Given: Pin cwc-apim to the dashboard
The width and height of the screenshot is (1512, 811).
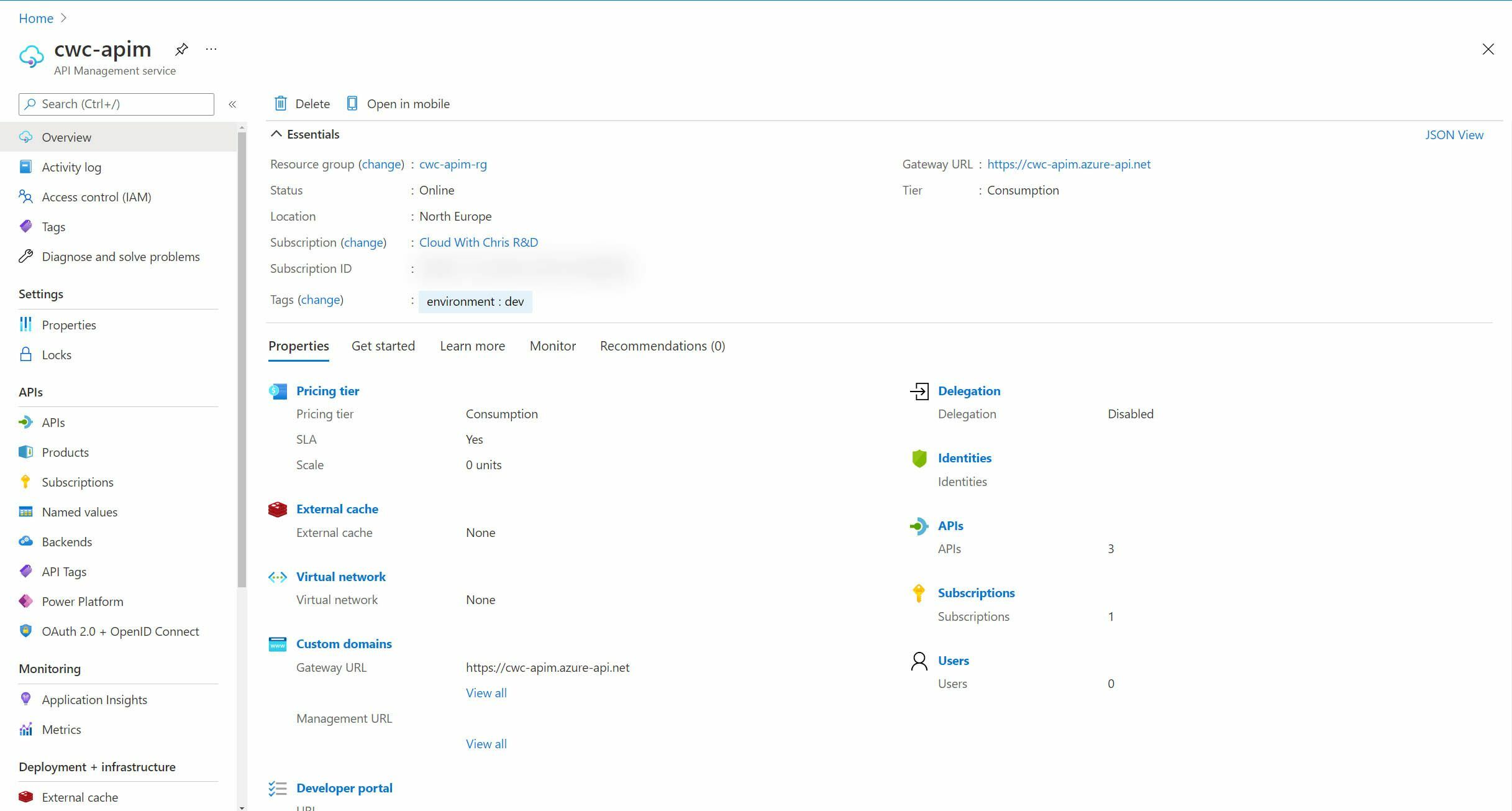Looking at the screenshot, I should (181, 49).
